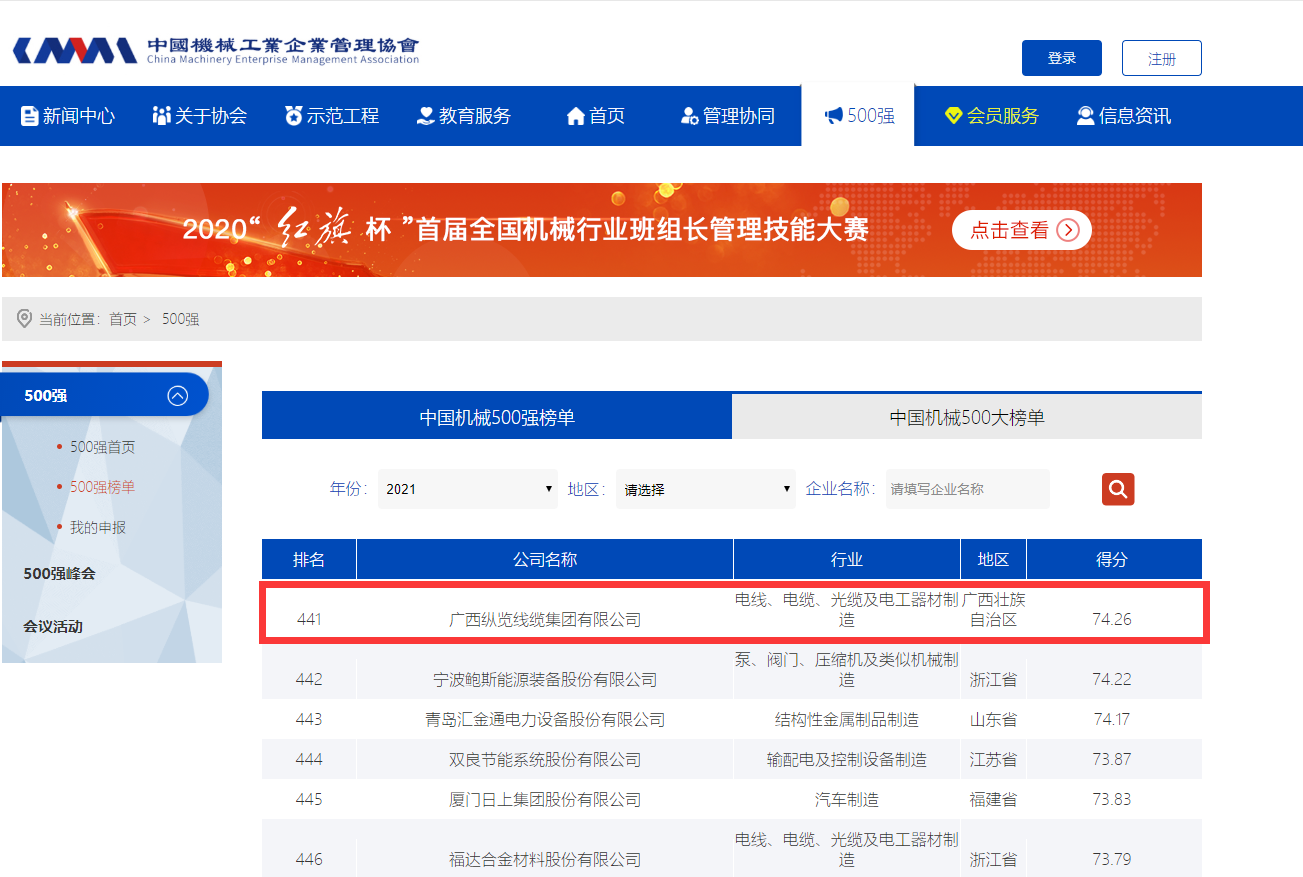
Task: Navigate to 首页 via the home icon
Action: (596, 116)
